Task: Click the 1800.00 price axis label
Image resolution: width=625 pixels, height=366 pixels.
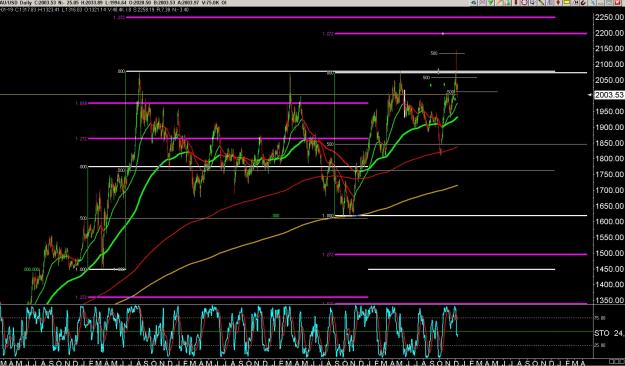Action: tap(609, 159)
